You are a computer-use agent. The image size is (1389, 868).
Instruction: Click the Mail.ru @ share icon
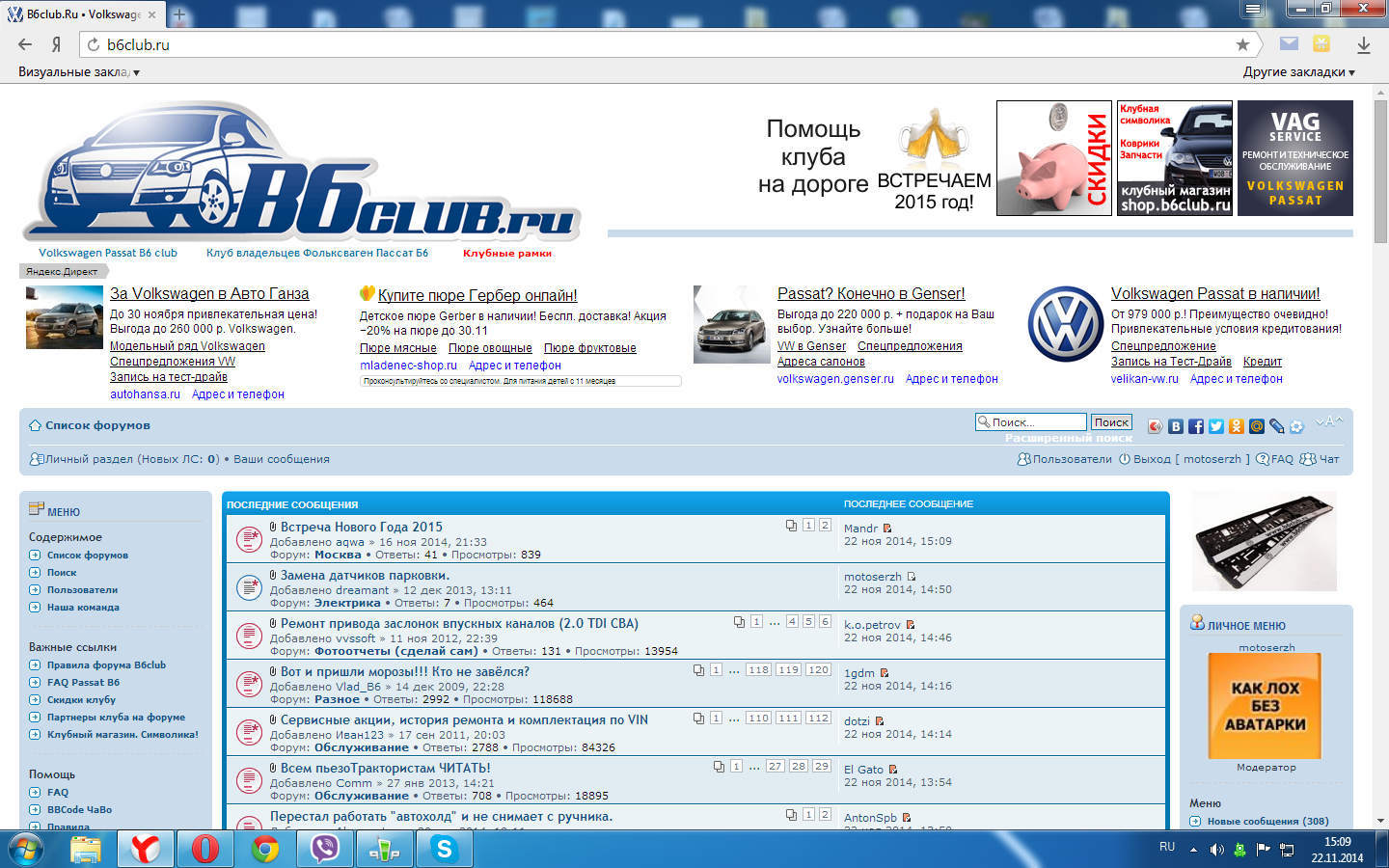point(1256,426)
